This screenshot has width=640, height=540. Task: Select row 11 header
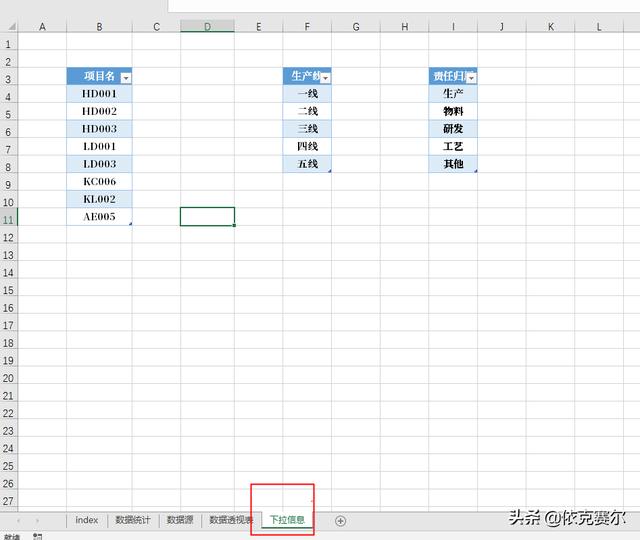coord(9,217)
